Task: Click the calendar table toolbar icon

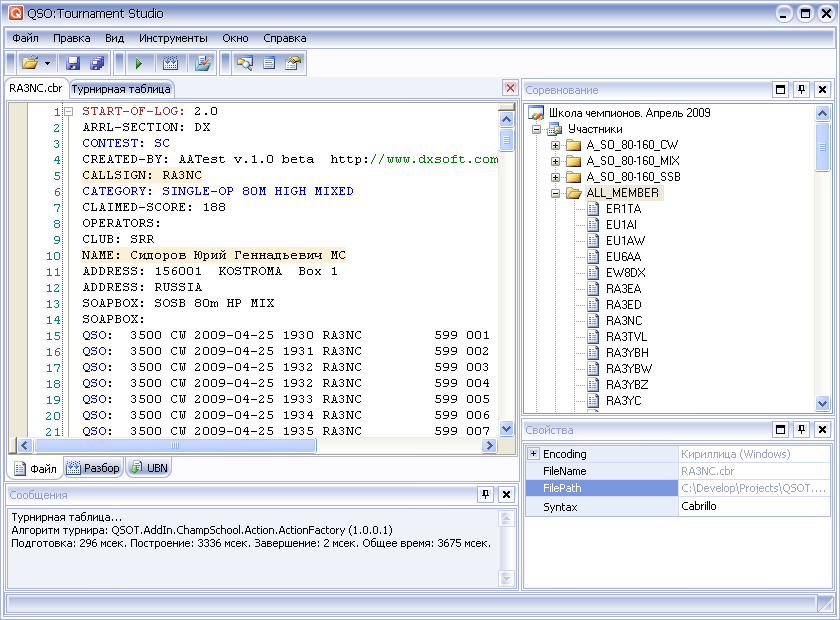Action: pos(171,63)
